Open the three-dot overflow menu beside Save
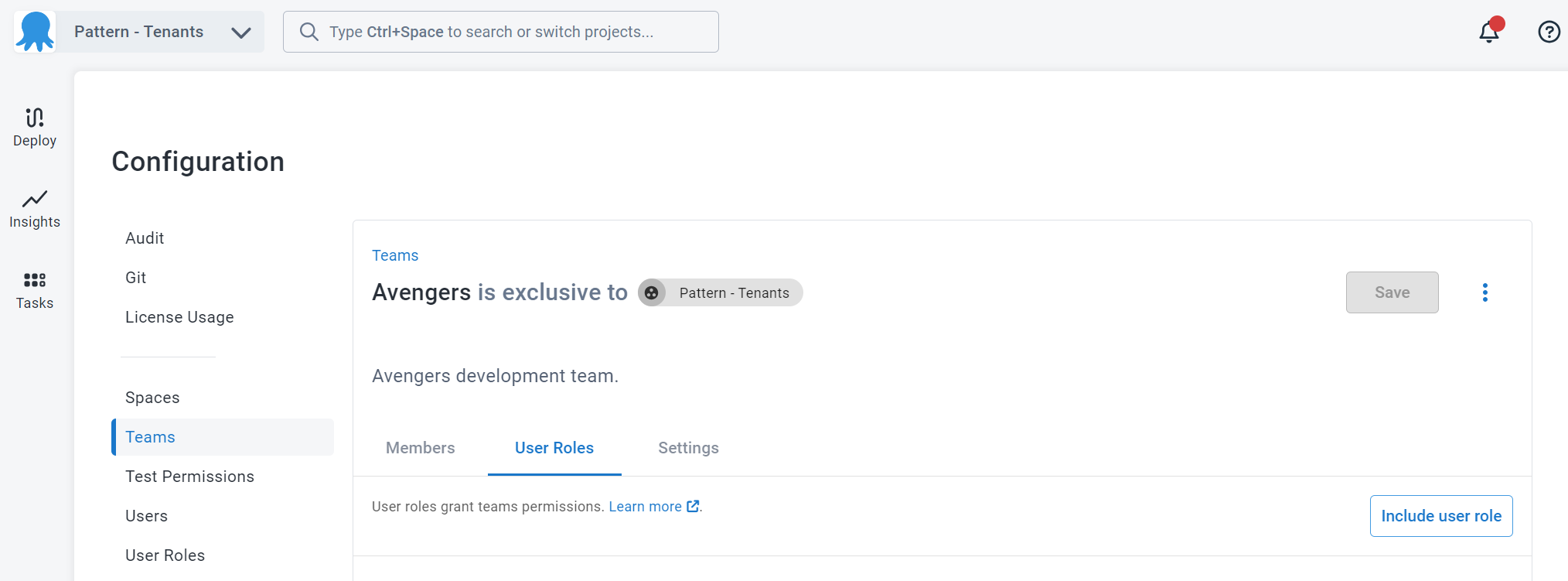Image resolution: width=1568 pixels, height=581 pixels. pos(1484,292)
